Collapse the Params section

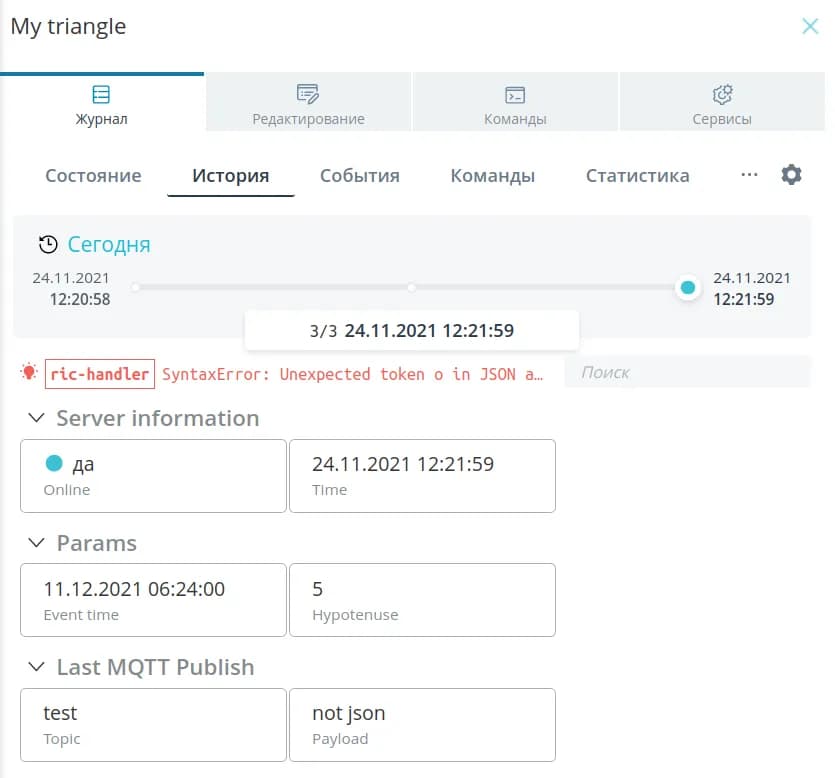[x=37, y=543]
